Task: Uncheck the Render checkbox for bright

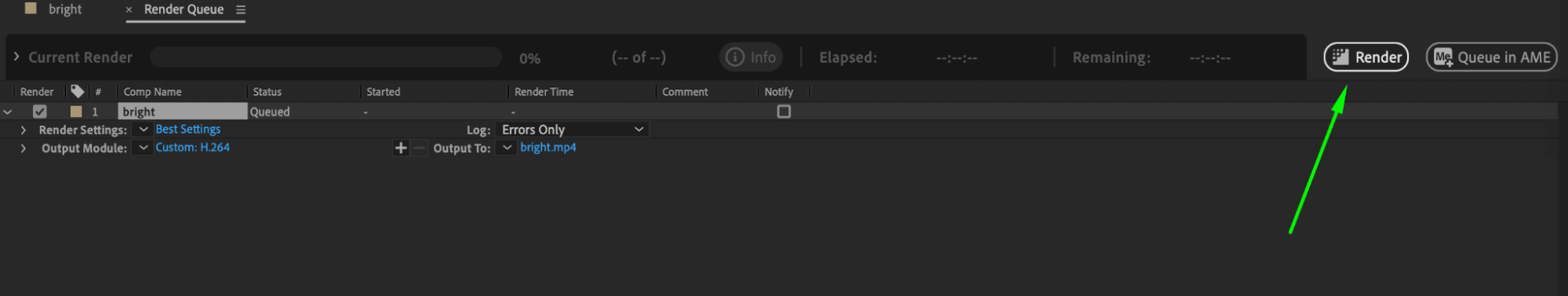Action: (x=40, y=111)
